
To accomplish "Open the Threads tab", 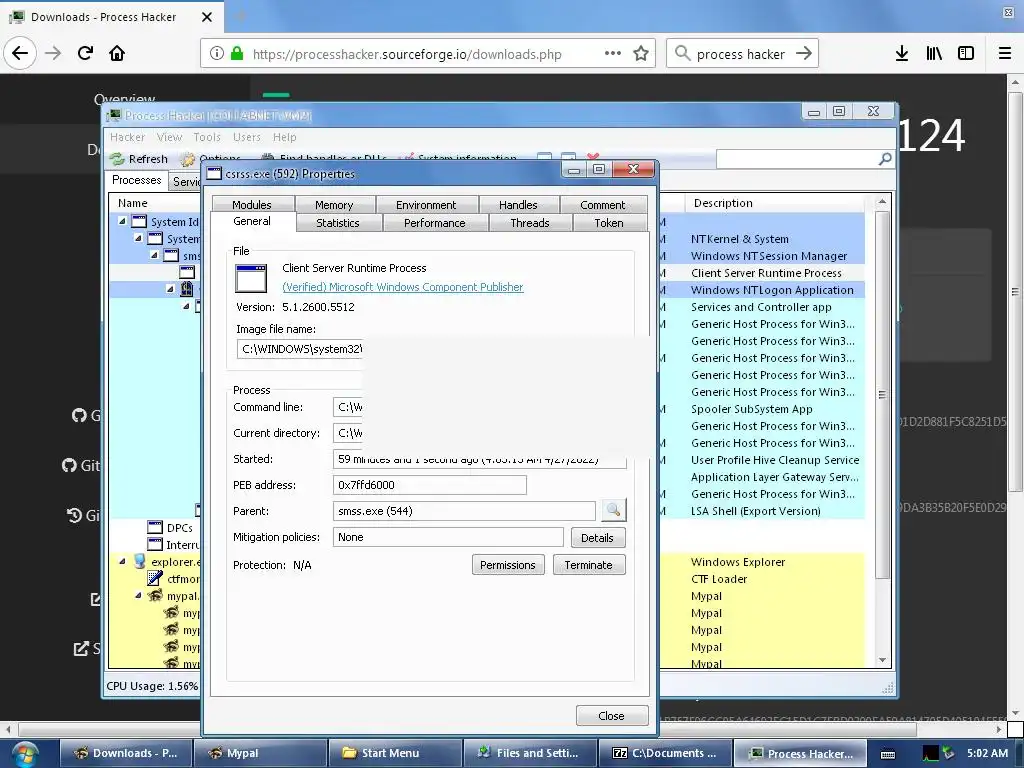I will 530,223.
